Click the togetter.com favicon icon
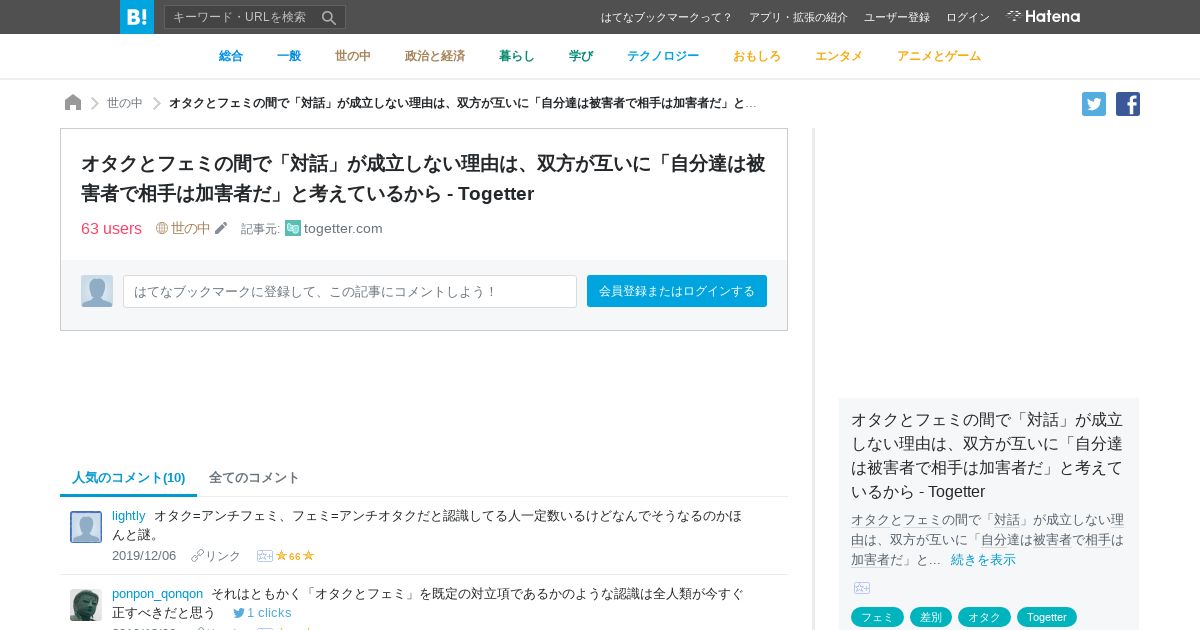 tap(292, 228)
